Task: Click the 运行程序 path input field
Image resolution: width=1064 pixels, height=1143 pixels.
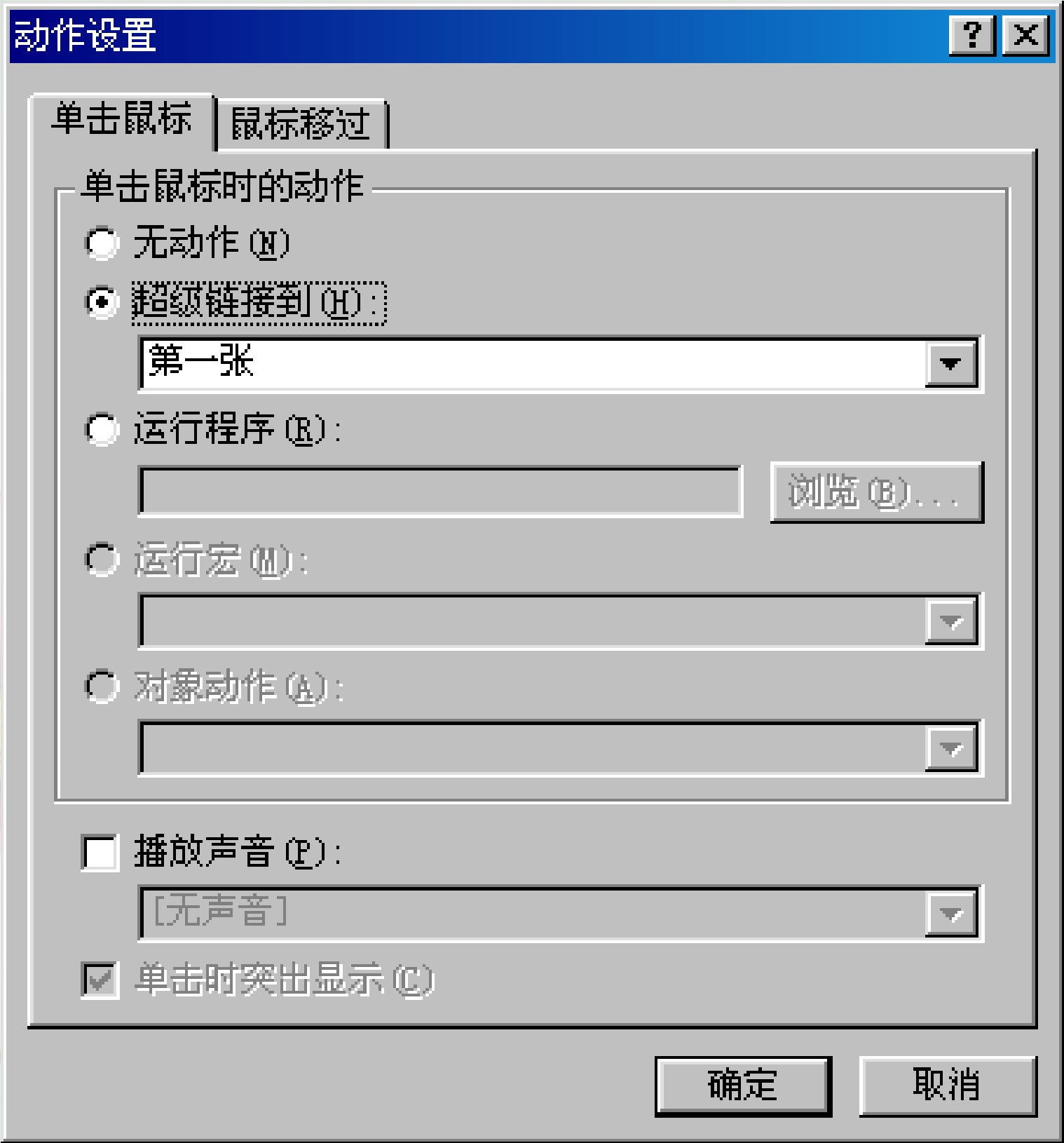Action: pyautogui.click(x=440, y=492)
